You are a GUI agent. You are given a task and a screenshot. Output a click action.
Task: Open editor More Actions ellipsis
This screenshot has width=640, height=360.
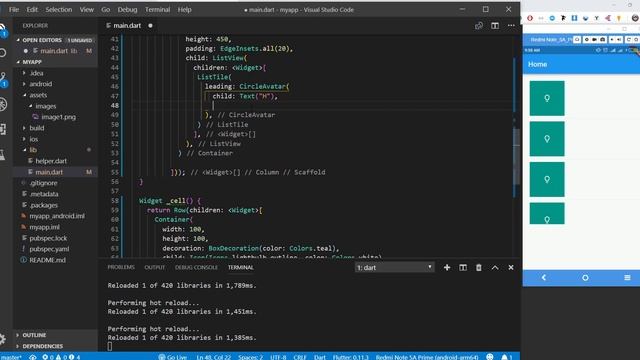point(511,26)
